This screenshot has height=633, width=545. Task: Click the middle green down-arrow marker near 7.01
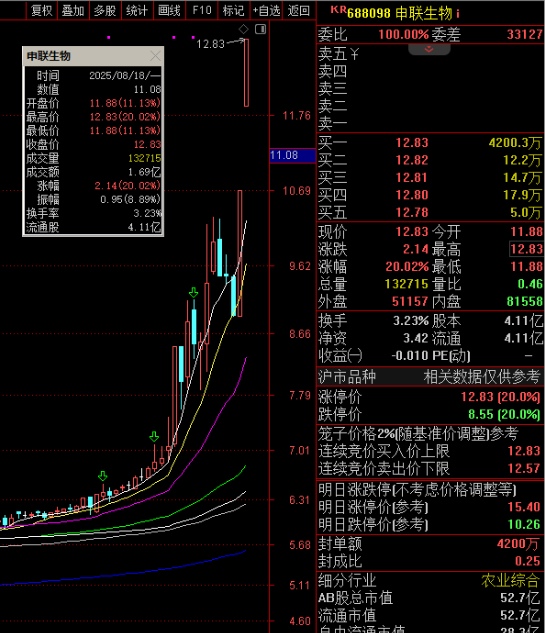point(154,436)
